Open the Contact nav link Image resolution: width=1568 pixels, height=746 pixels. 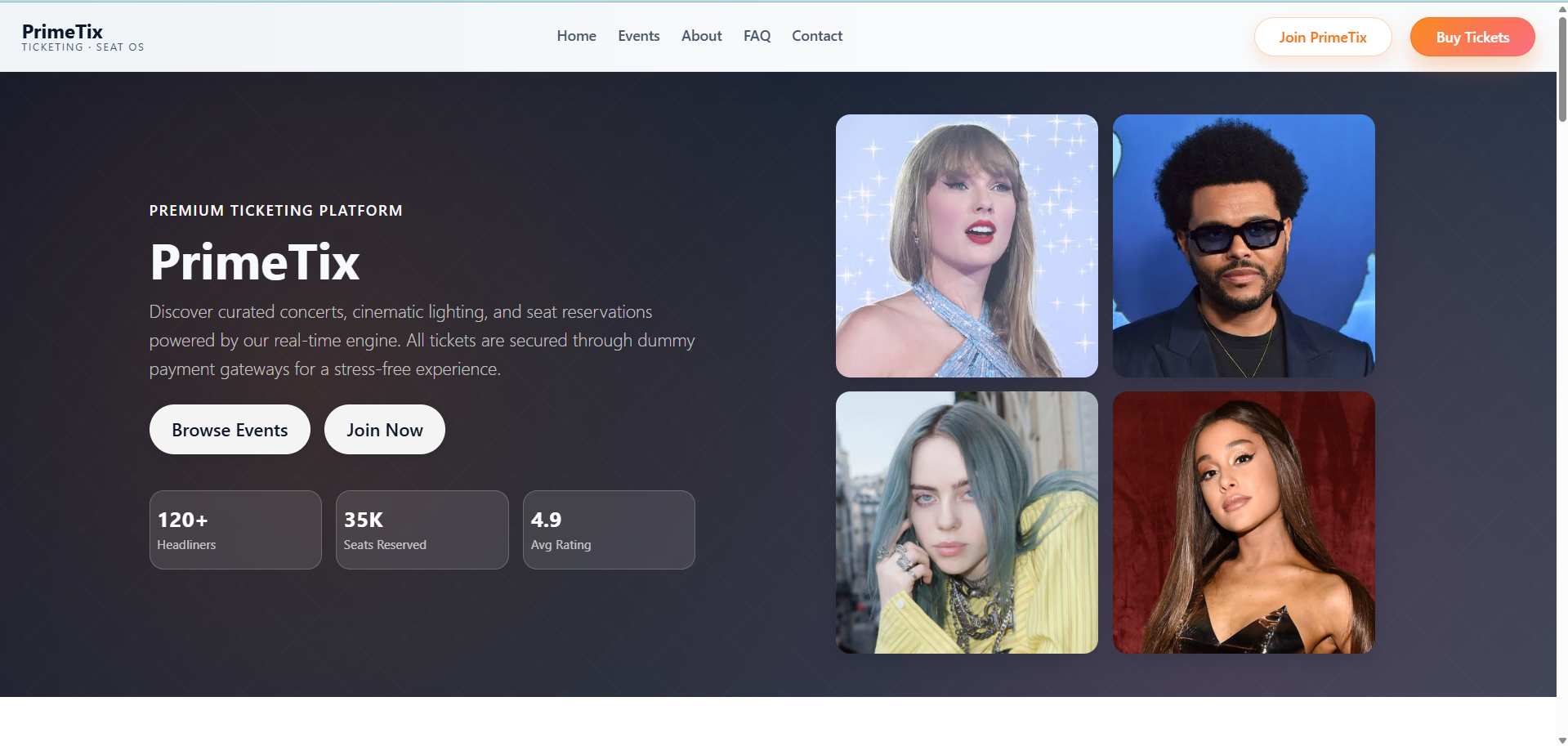[816, 36]
